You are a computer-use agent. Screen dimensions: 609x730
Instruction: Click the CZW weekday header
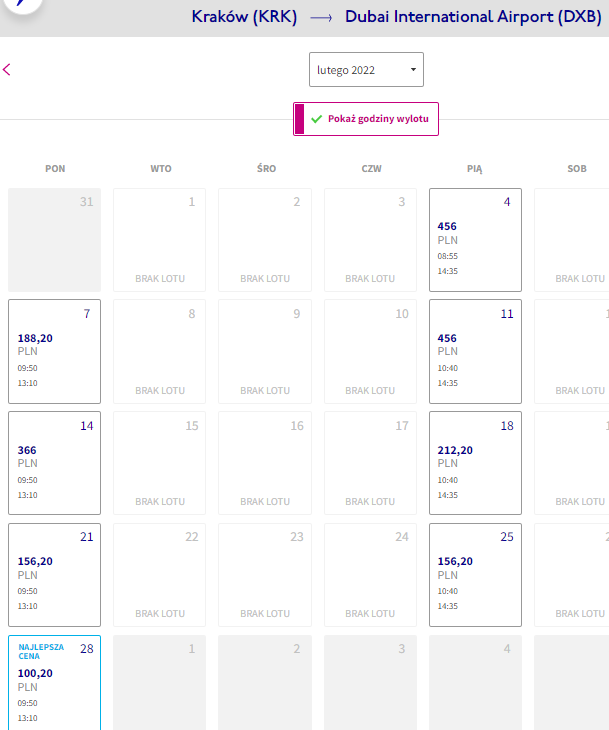(372, 169)
